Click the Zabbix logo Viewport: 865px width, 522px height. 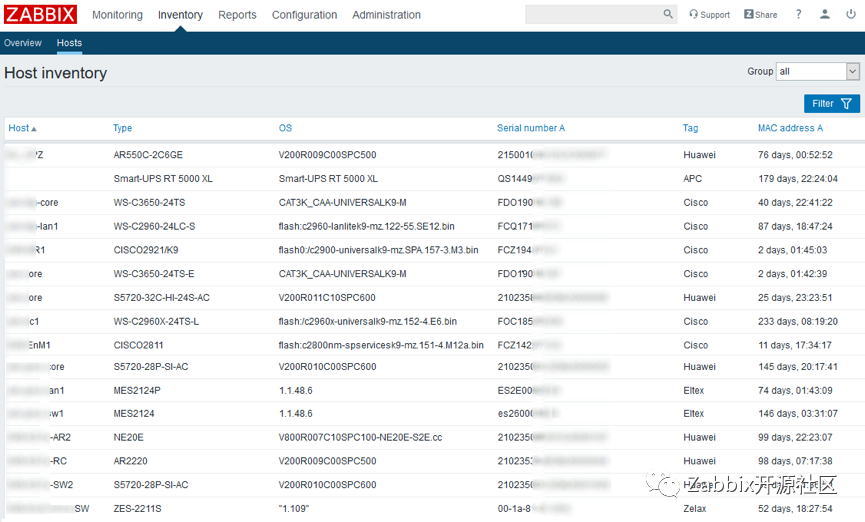tap(40, 14)
